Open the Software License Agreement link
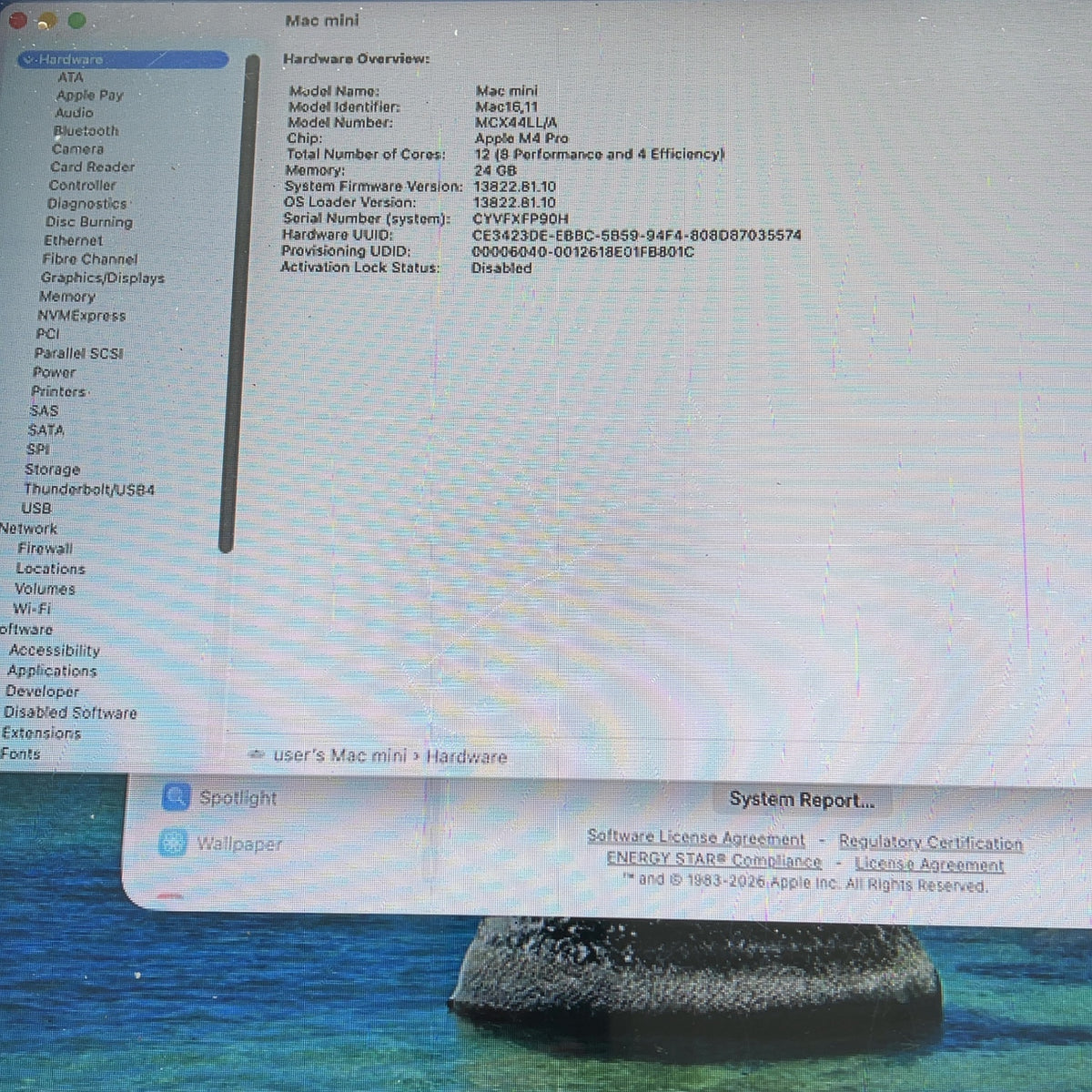 coord(696,837)
